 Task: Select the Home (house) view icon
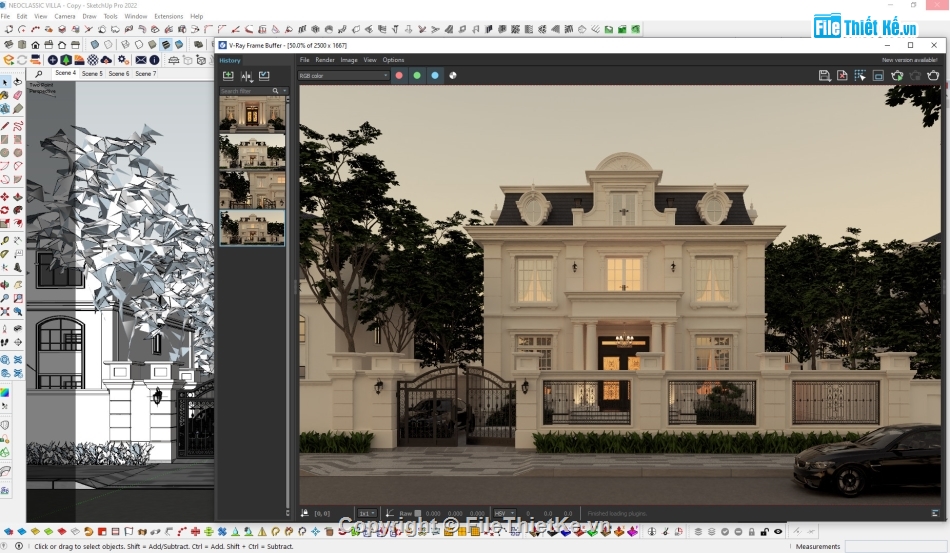35,45
